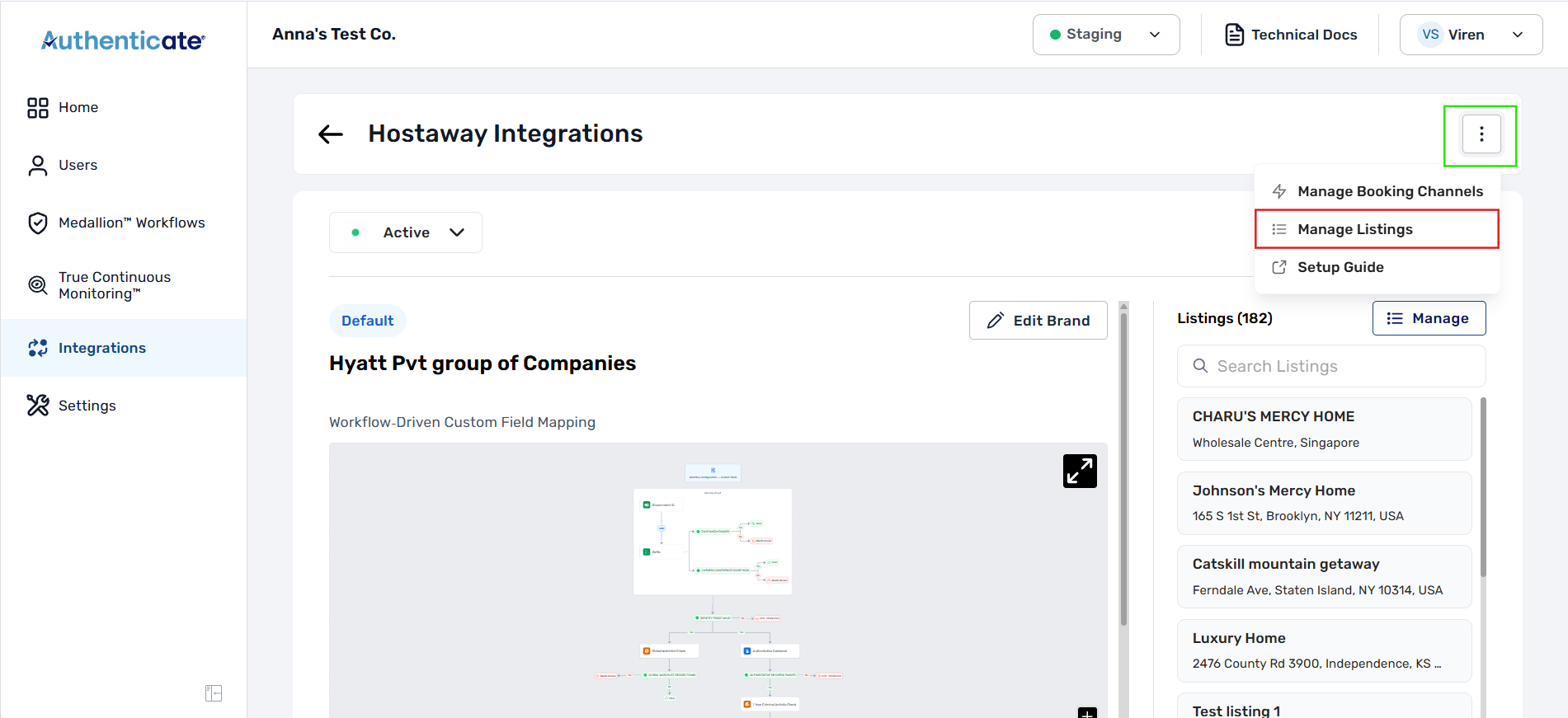The width and height of the screenshot is (1568, 718).
Task: Click the search magnifier icon
Action: (x=1201, y=366)
